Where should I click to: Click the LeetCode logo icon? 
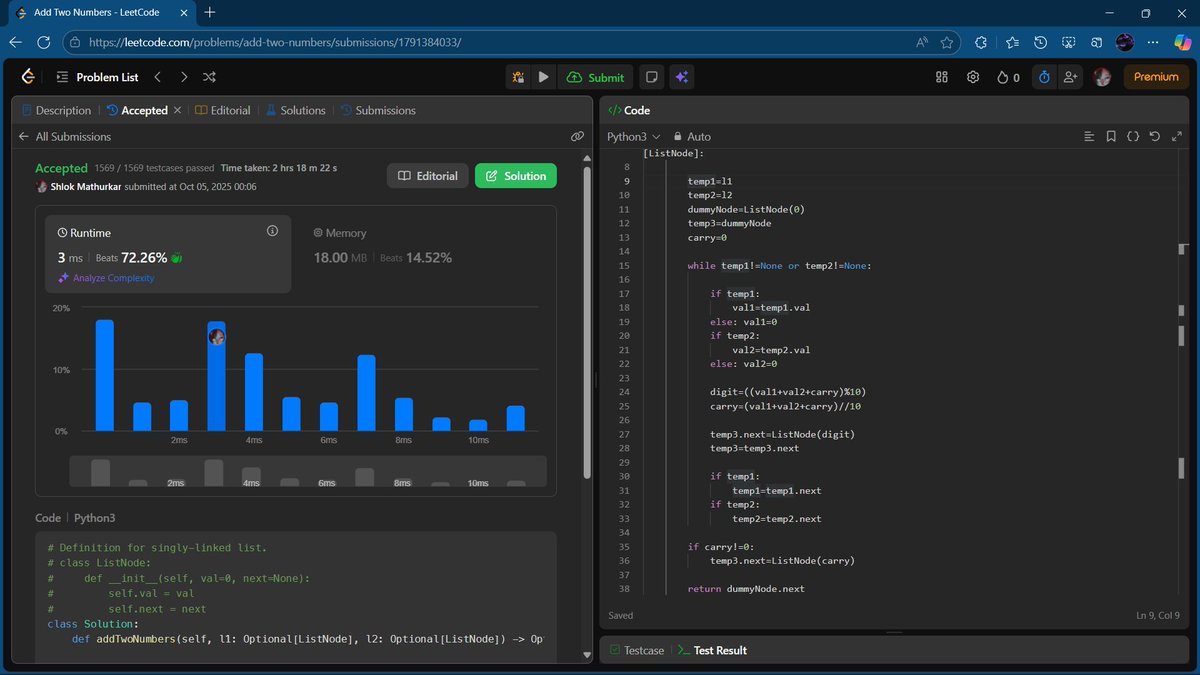(x=28, y=77)
